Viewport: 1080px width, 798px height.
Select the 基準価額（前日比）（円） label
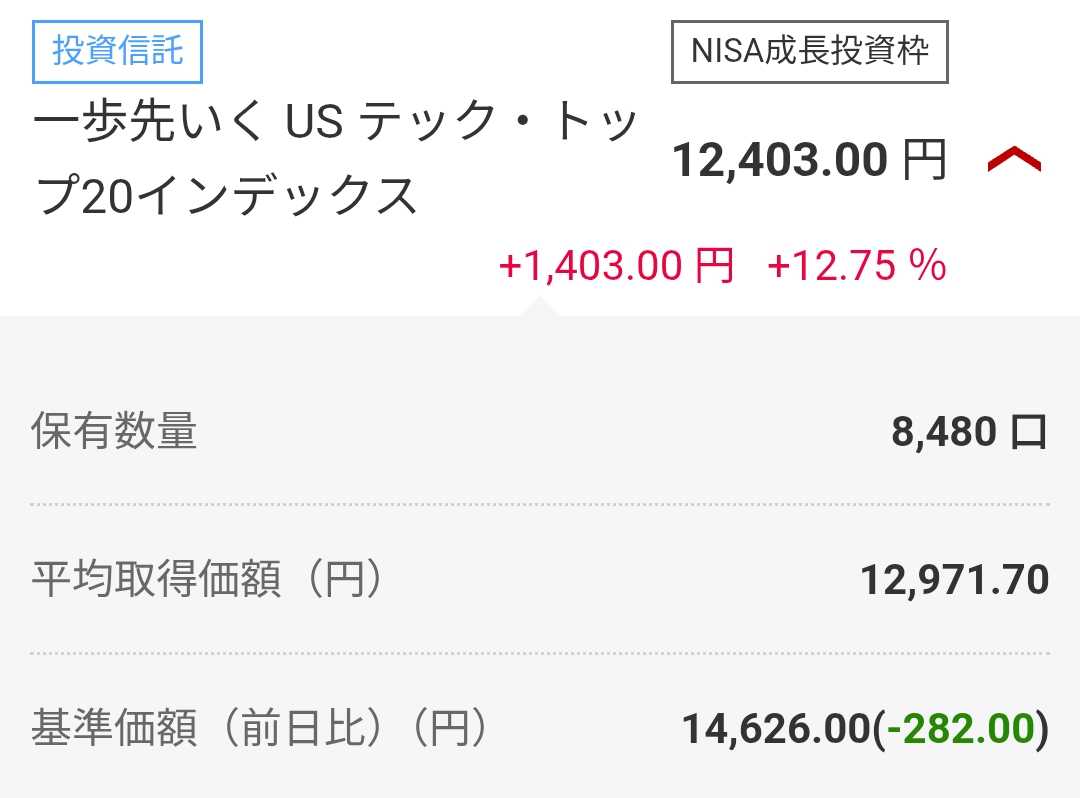(x=259, y=728)
